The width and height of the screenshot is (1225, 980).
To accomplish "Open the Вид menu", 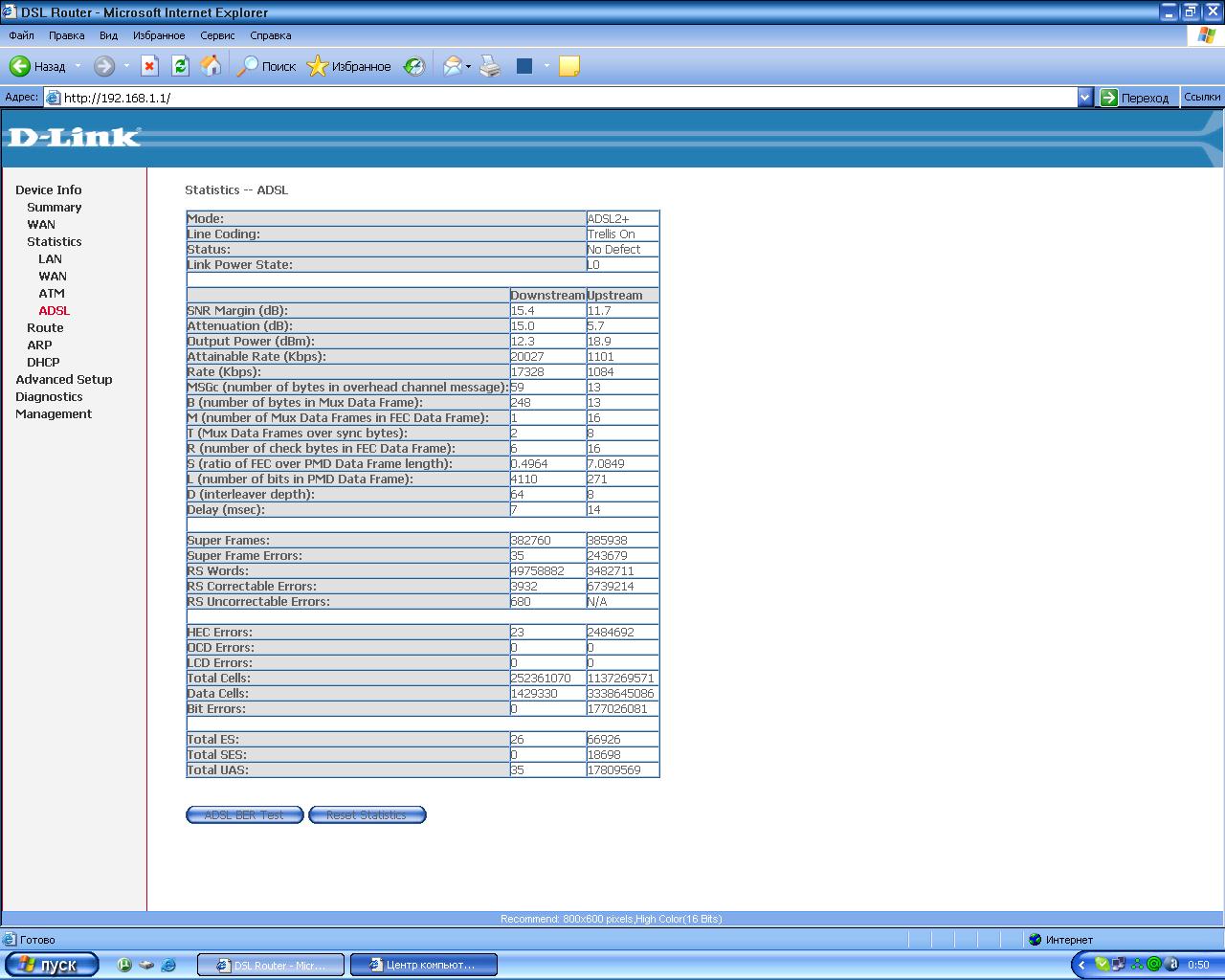I will [108, 35].
